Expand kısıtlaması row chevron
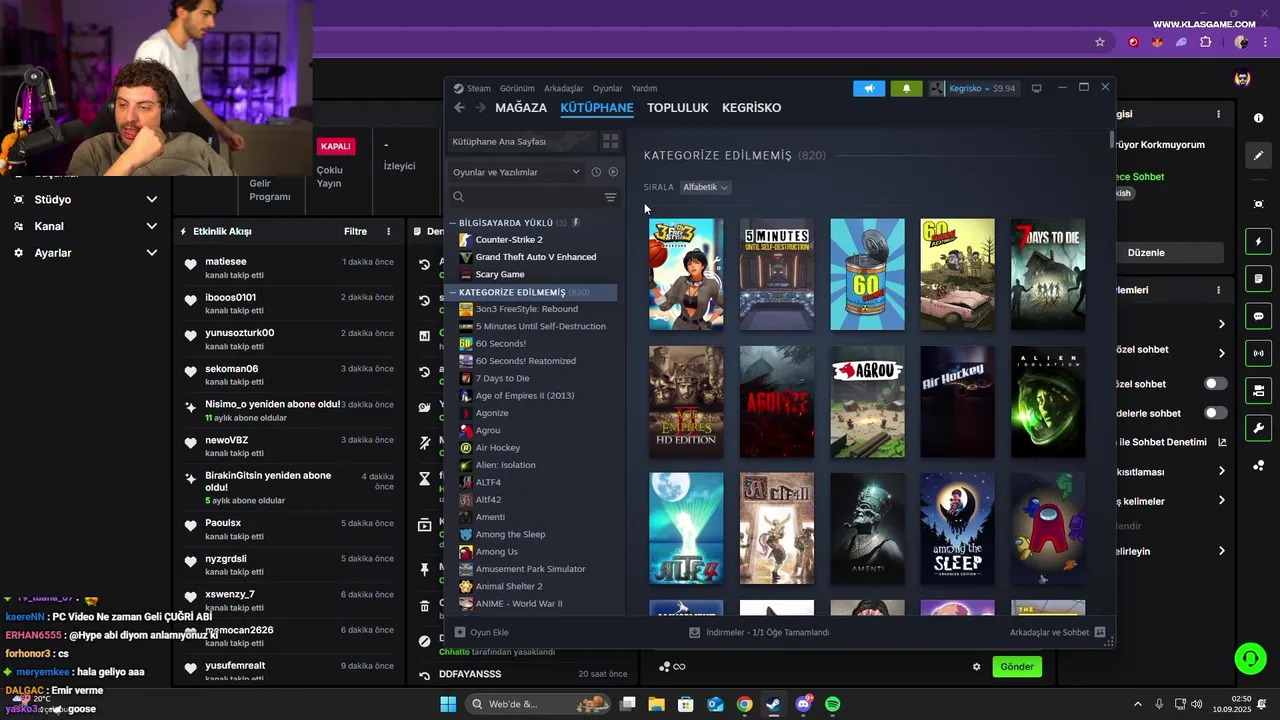Image resolution: width=1280 pixels, height=720 pixels. [x=1221, y=471]
